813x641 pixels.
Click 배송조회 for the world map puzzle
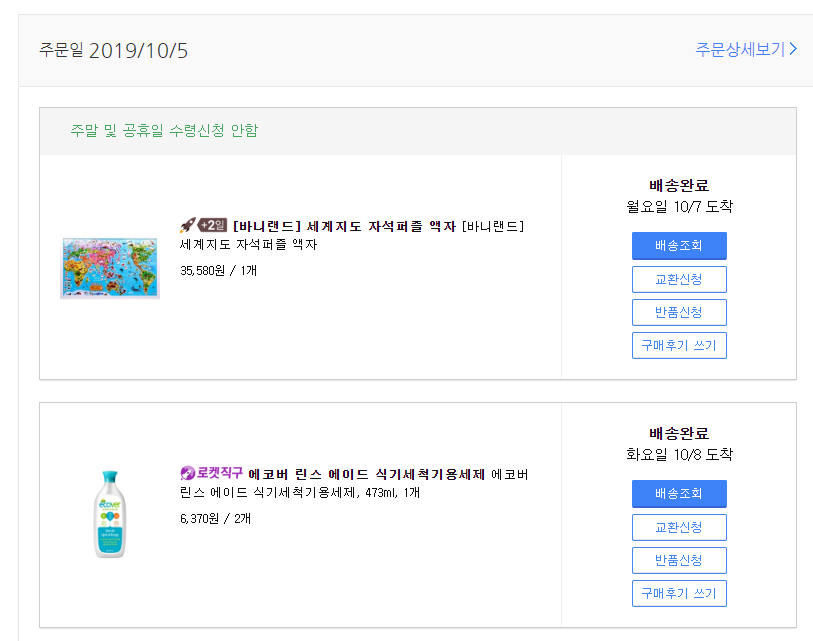[679, 246]
